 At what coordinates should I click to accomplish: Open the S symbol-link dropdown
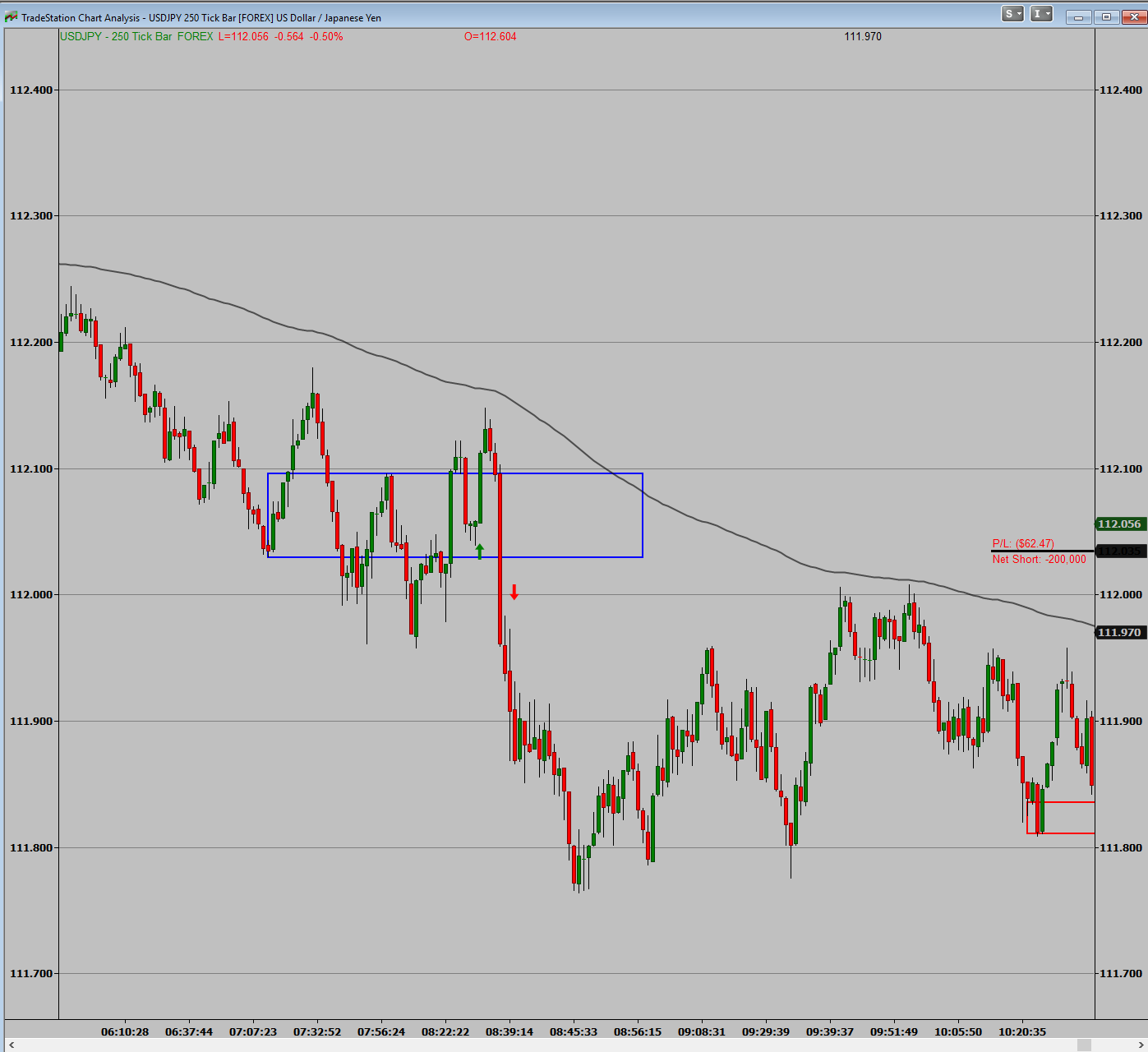click(x=1012, y=14)
